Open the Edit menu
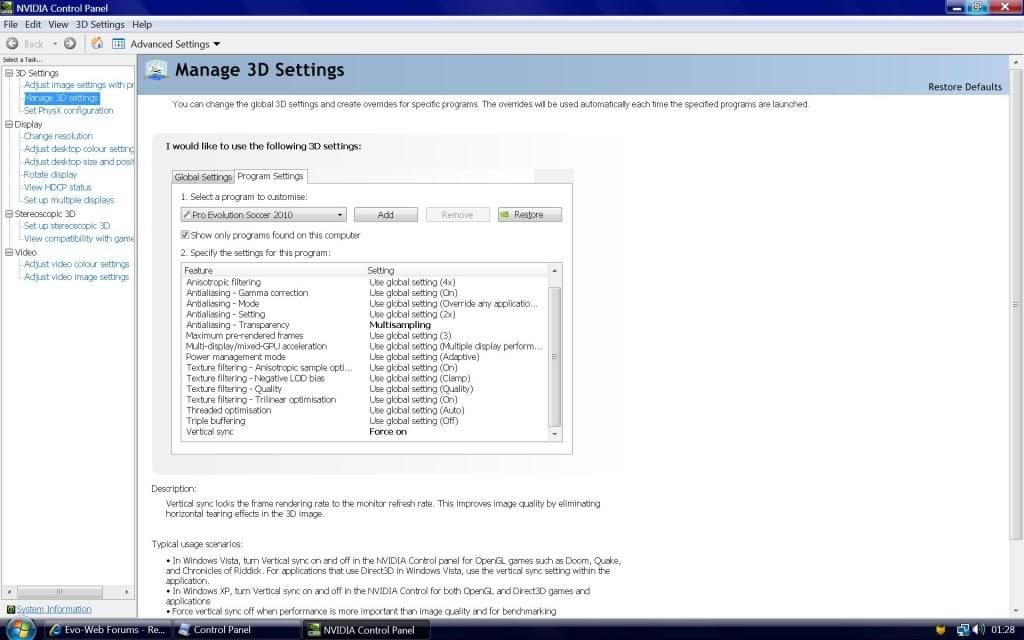This screenshot has width=1024, height=640. 33,24
